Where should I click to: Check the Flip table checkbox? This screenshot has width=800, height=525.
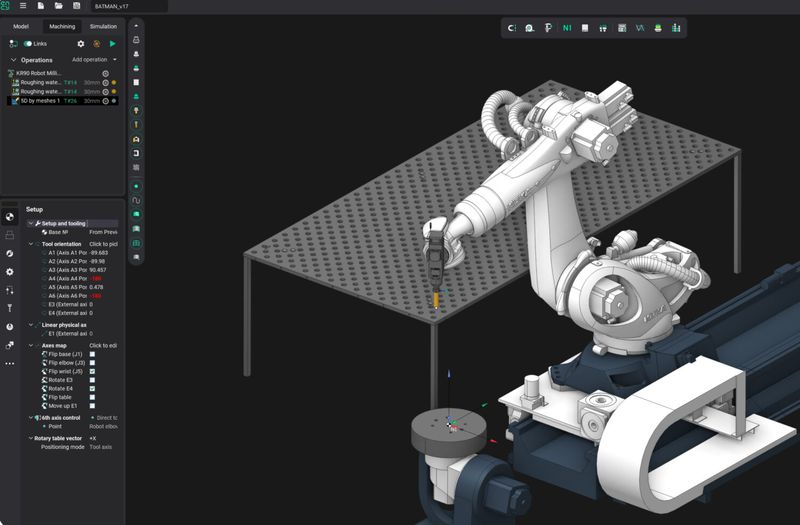[x=92, y=397]
